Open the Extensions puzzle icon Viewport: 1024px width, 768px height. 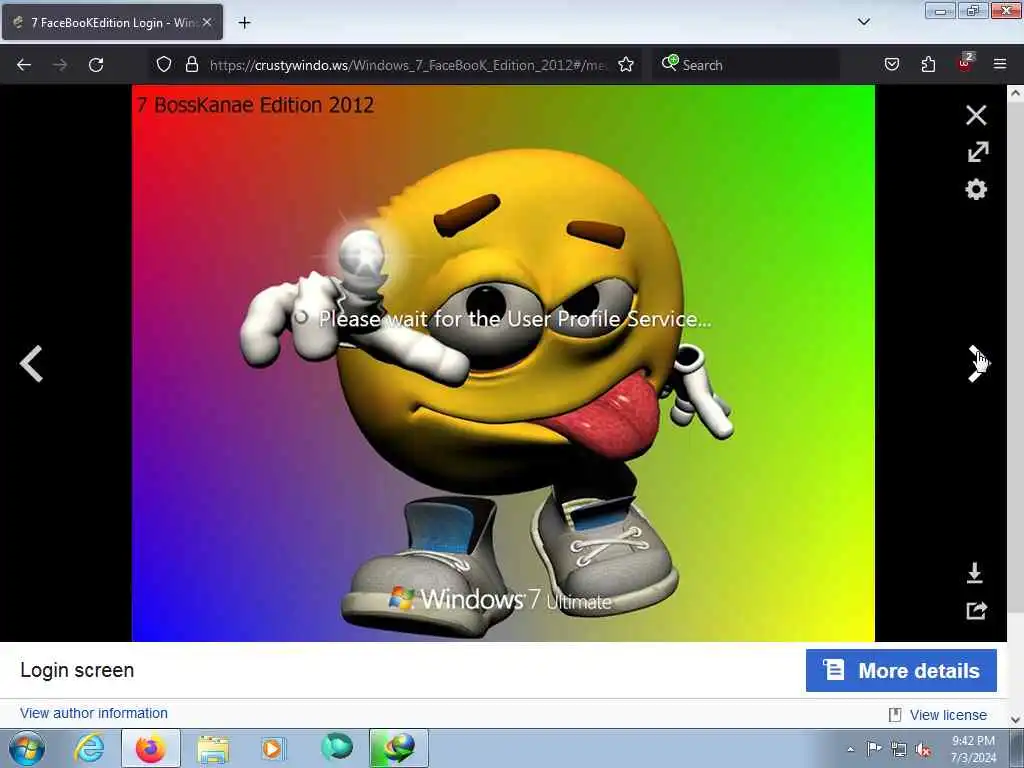pyautogui.click(x=928, y=64)
